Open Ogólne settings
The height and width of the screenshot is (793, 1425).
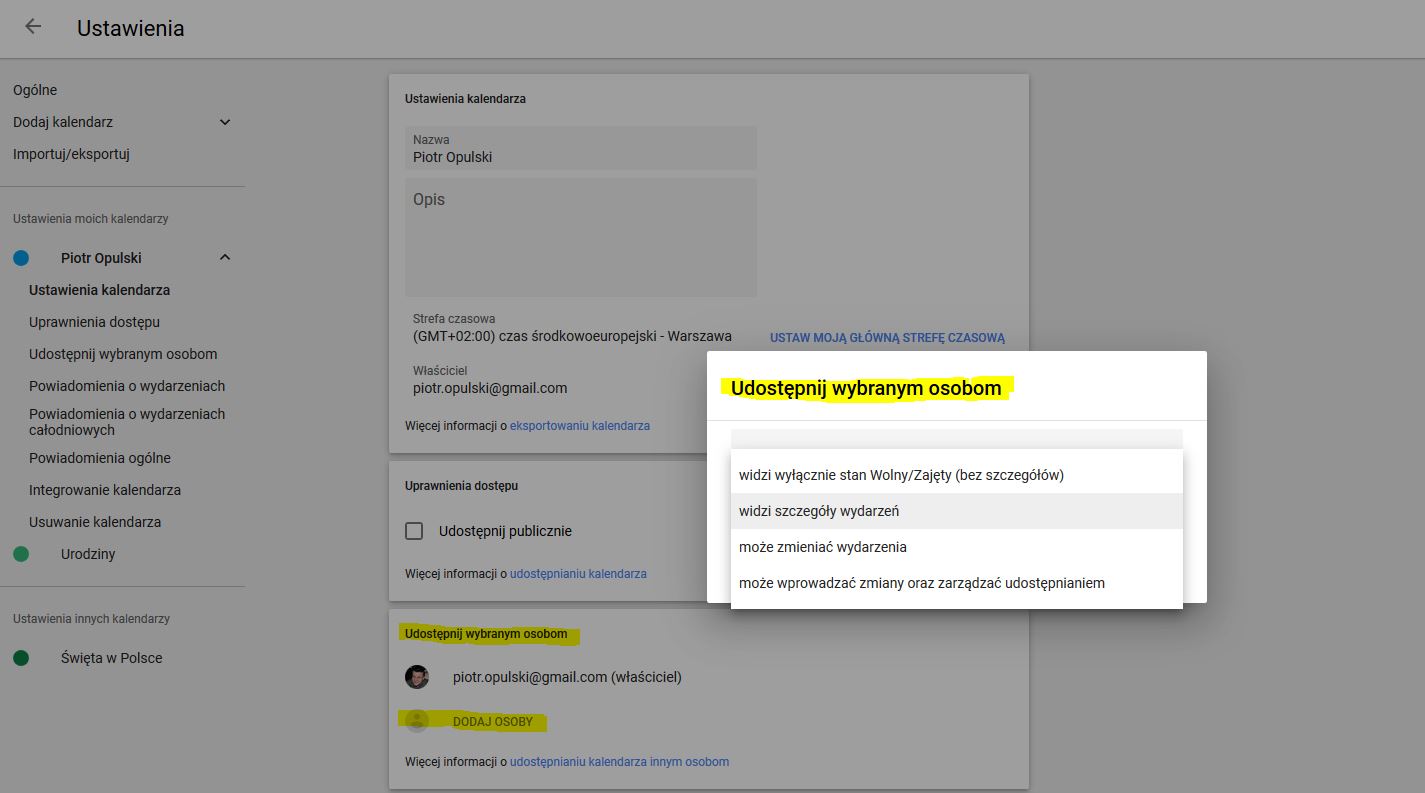35,90
